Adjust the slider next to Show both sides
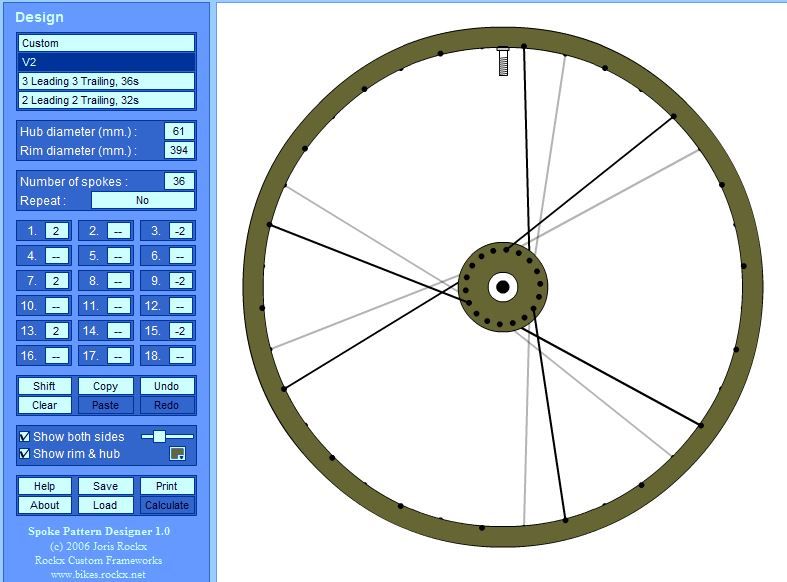 coord(159,436)
